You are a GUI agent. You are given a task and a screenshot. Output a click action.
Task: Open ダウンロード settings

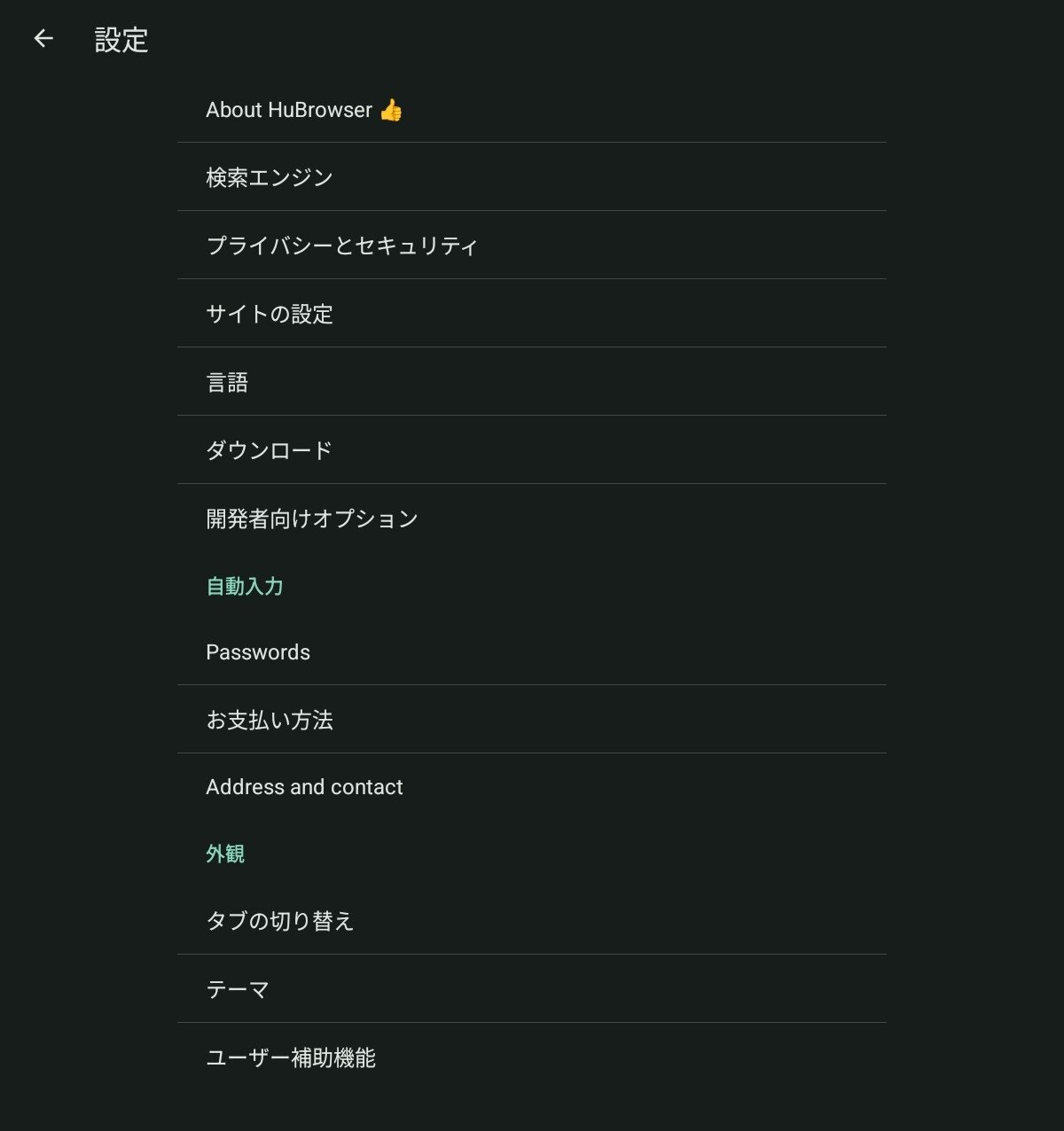pos(532,450)
